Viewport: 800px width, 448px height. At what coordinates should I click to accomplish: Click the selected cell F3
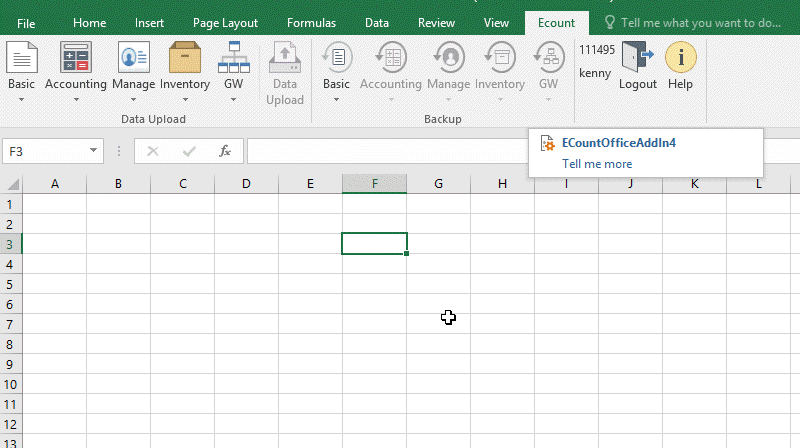[374, 243]
